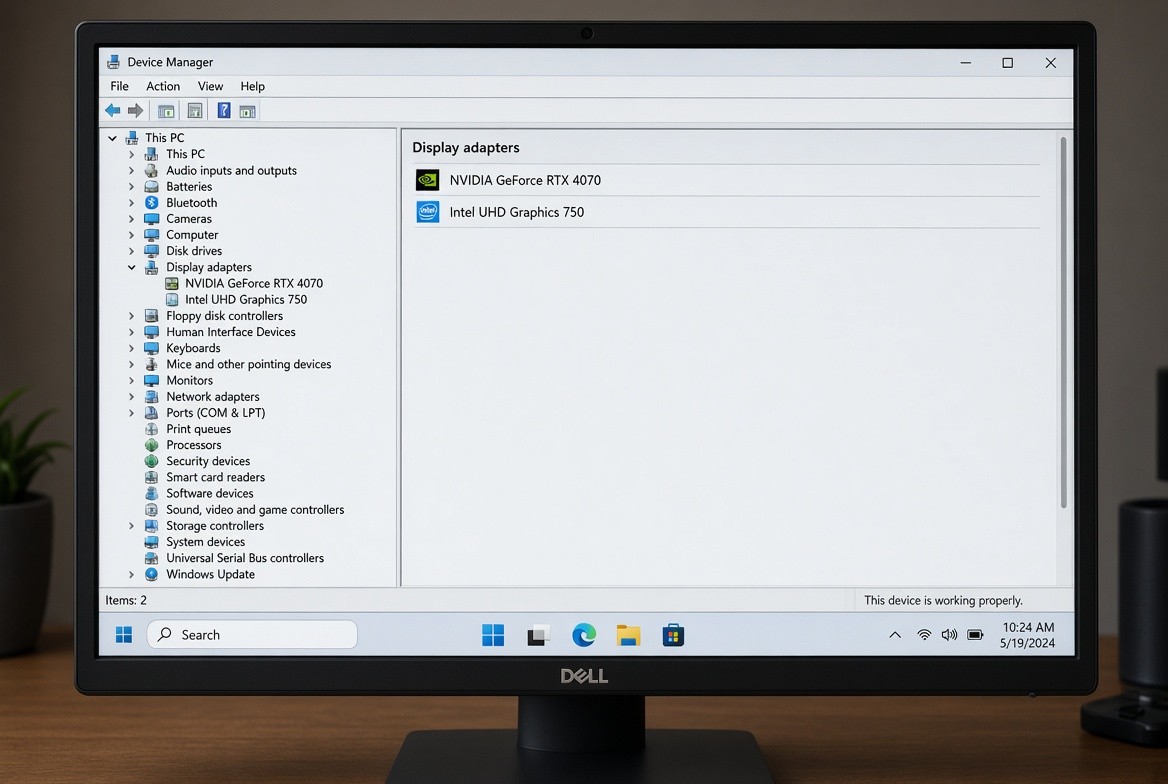Click the blue Back arrow in the toolbar
The height and width of the screenshot is (784, 1168).
point(112,111)
